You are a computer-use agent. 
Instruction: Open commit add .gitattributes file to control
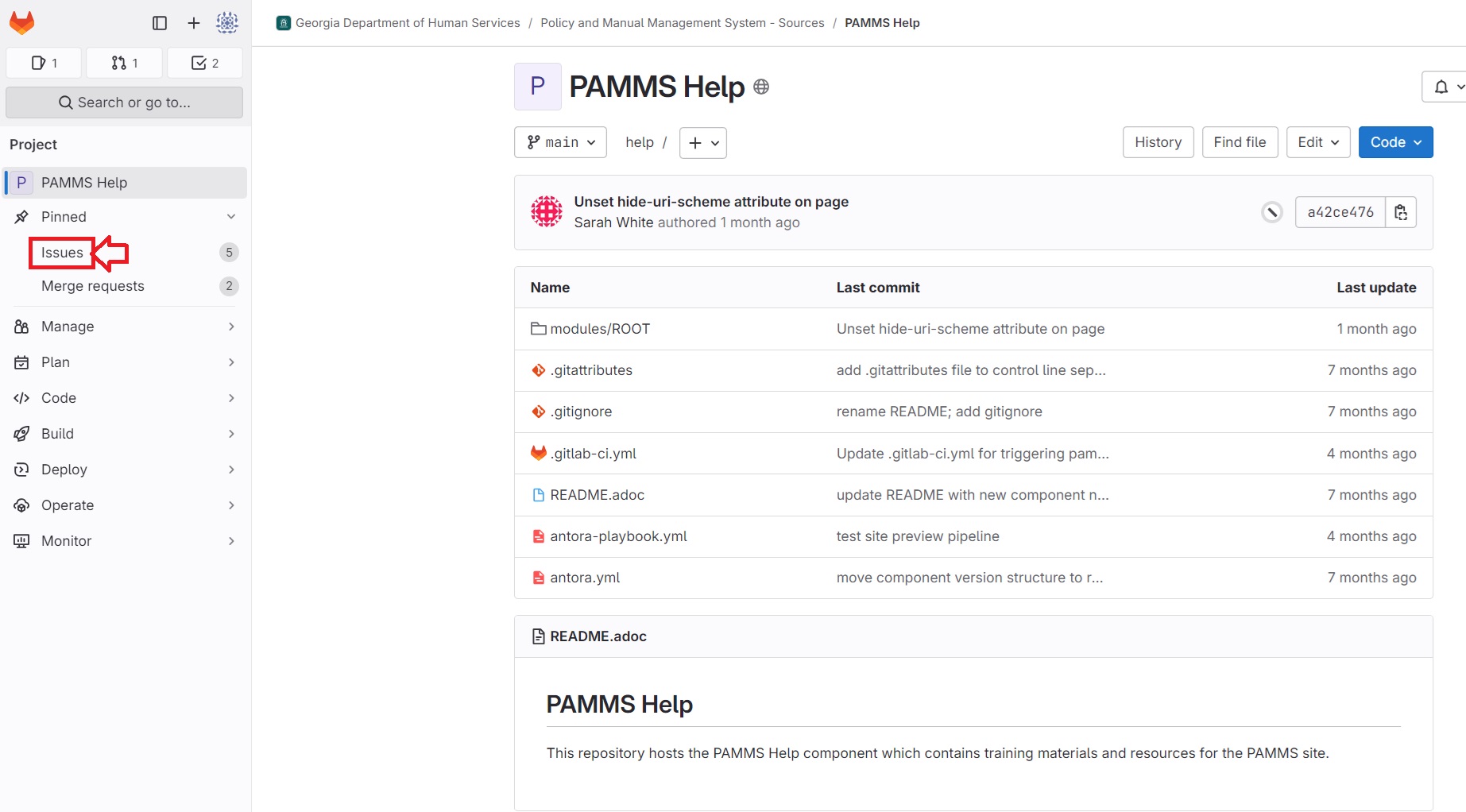[x=971, y=370]
